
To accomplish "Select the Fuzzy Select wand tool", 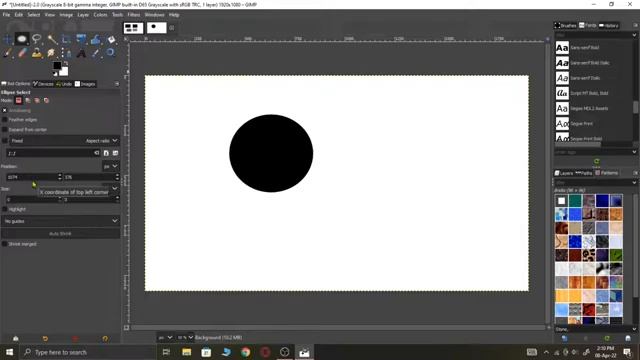I will (x=52, y=39).
